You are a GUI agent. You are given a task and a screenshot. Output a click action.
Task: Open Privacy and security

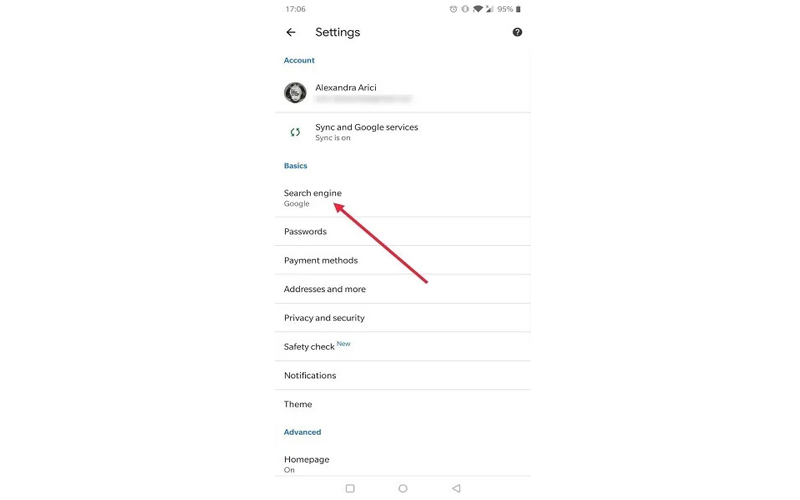coord(403,317)
